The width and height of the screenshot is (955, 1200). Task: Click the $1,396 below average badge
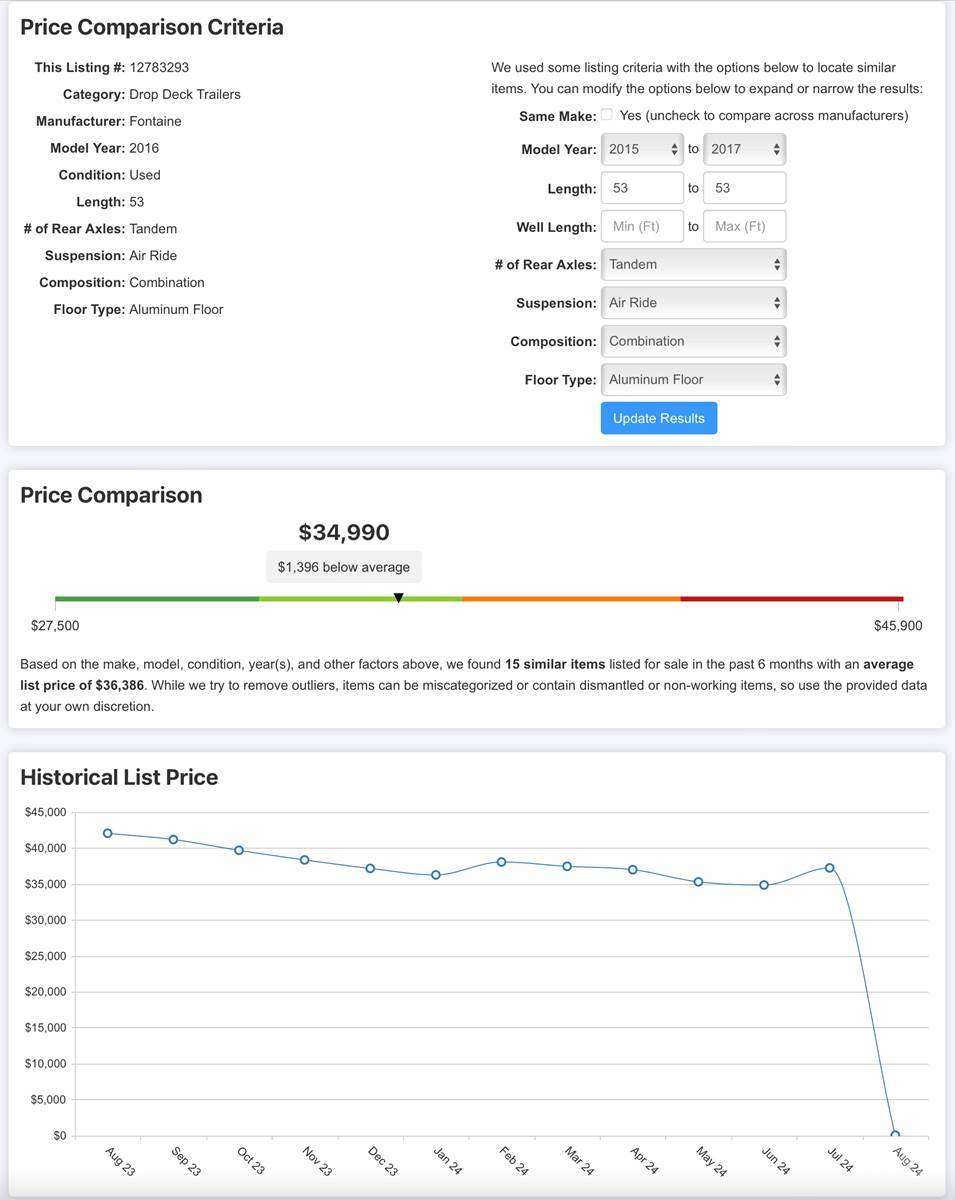click(344, 567)
